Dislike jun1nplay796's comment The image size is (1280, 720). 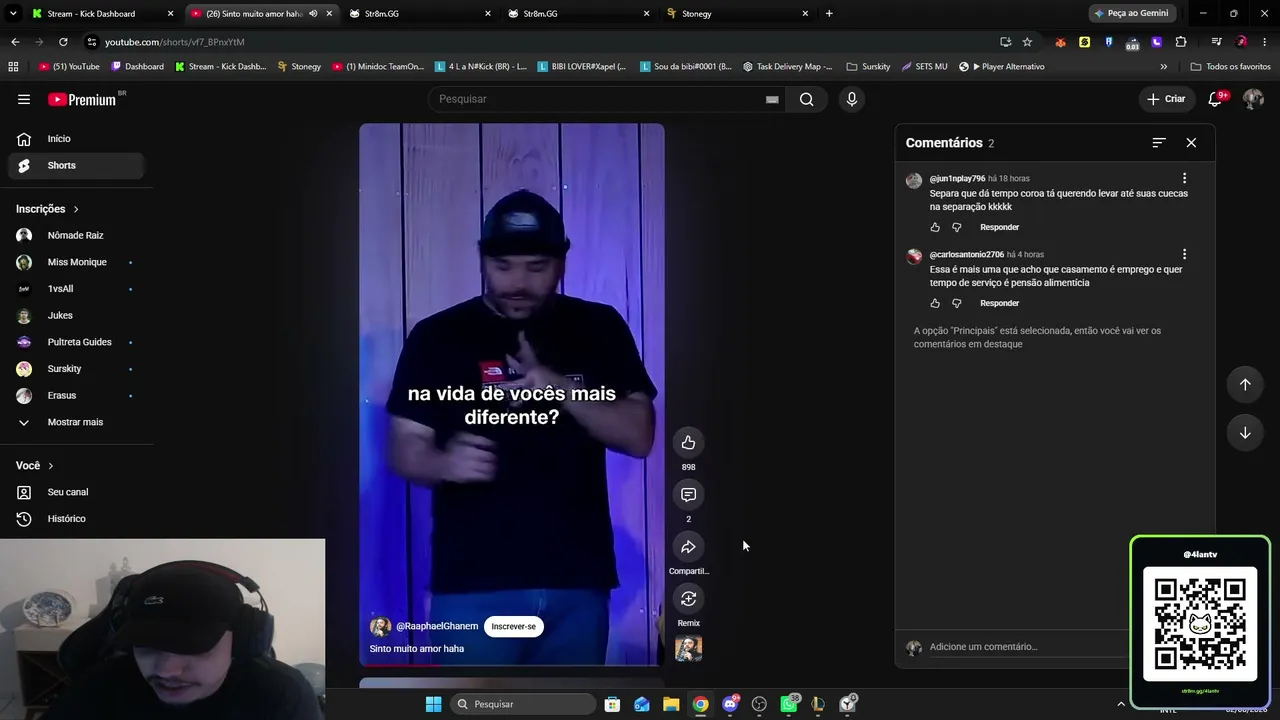tap(956, 227)
